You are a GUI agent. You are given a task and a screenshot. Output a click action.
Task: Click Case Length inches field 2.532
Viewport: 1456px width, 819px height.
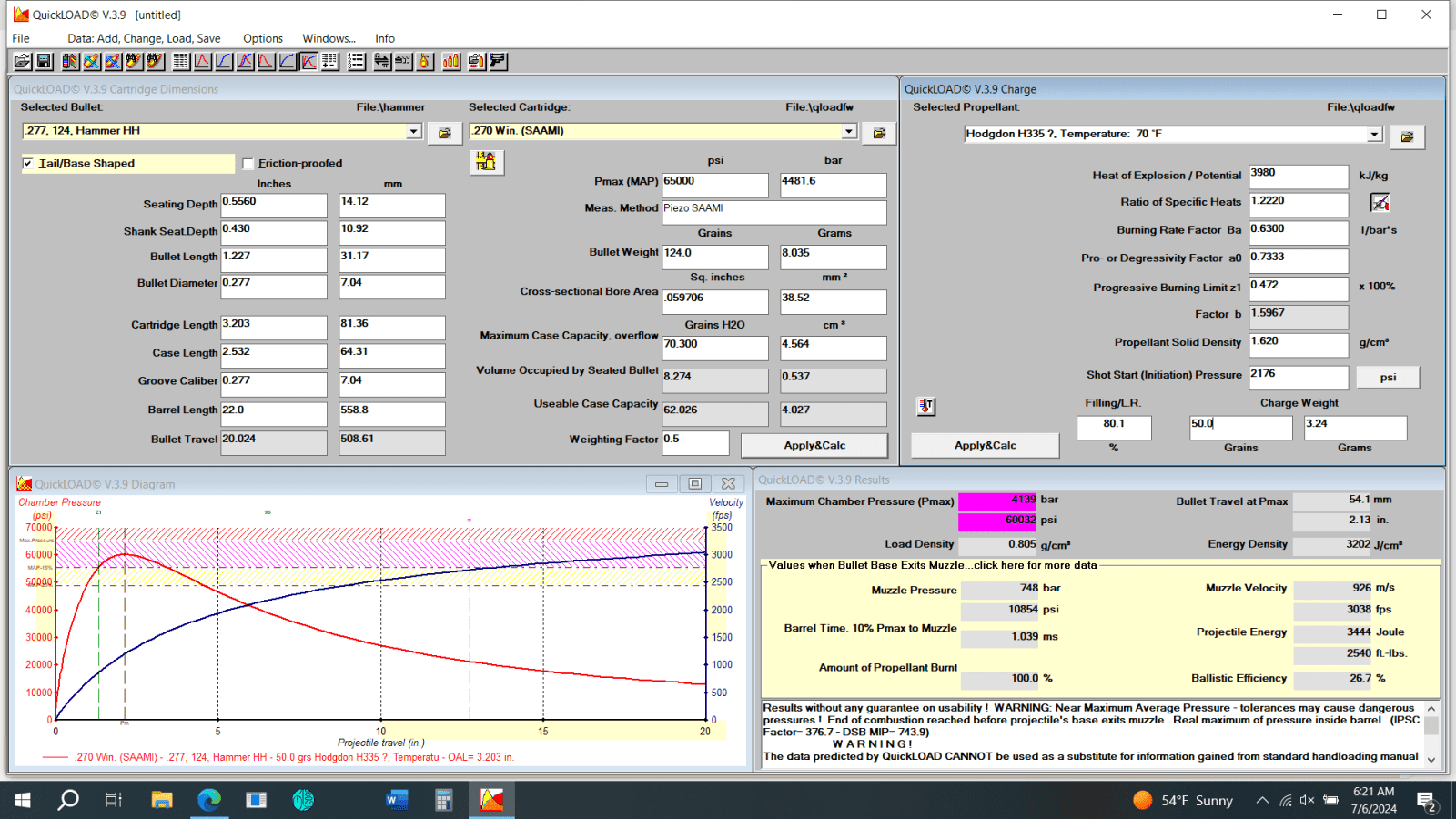(273, 356)
